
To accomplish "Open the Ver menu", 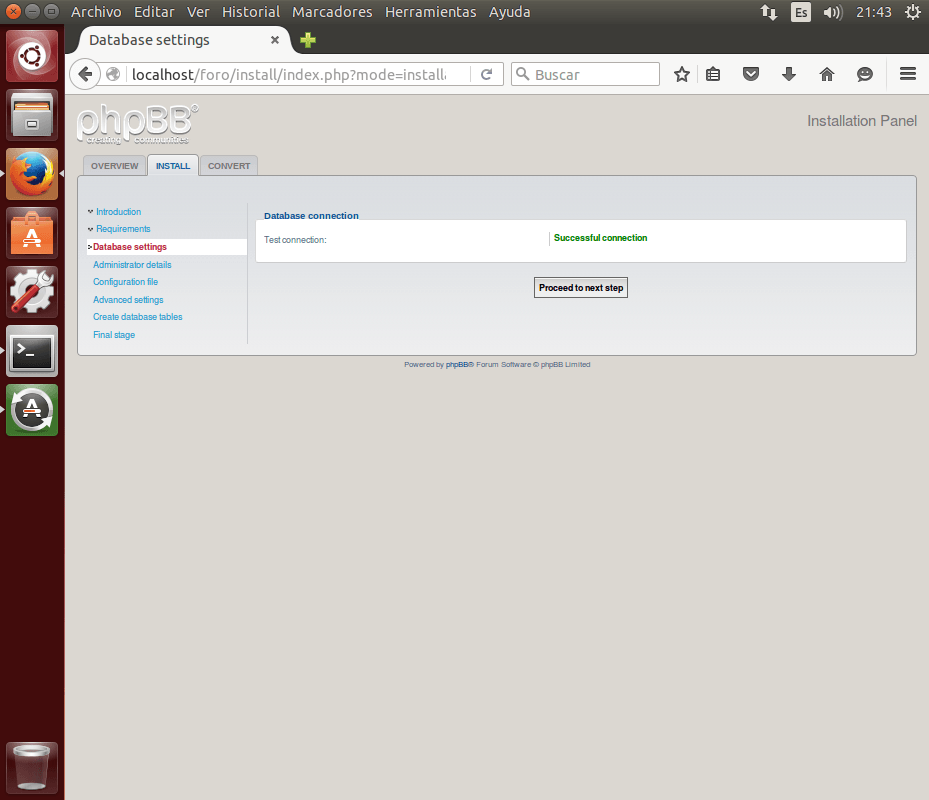I will 198,12.
